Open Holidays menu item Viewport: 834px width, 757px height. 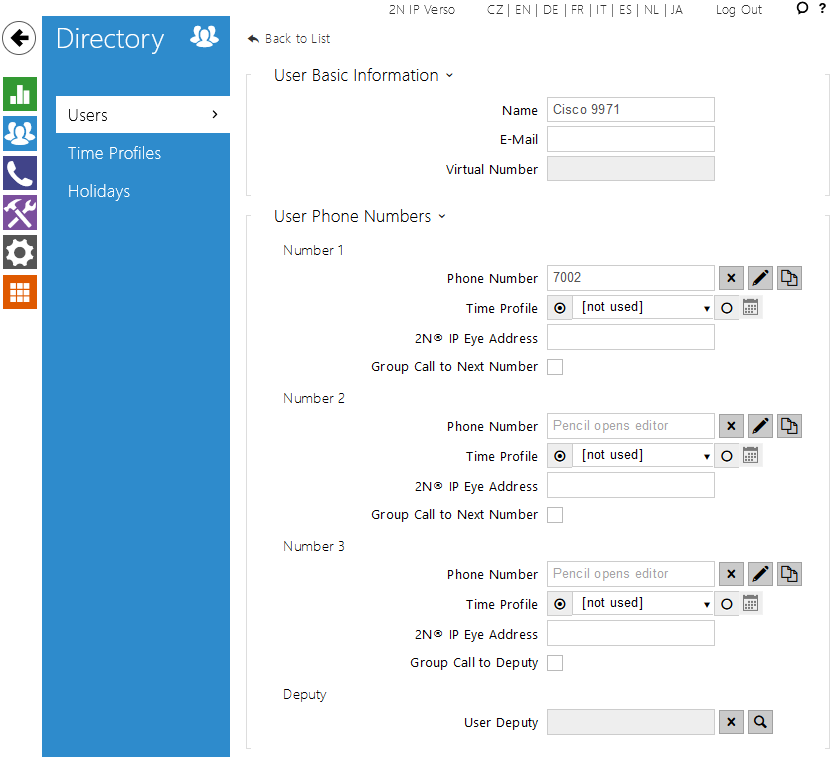click(x=99, y=191)
